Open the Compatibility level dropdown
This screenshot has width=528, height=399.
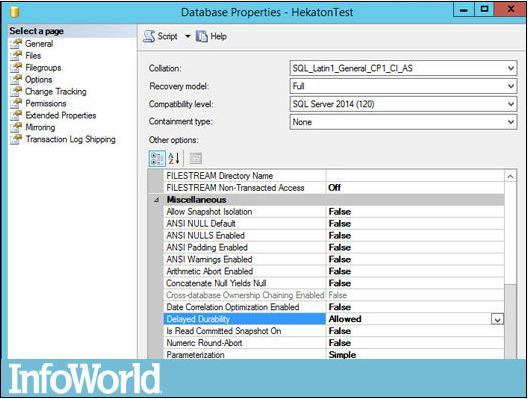click(511, 104)
